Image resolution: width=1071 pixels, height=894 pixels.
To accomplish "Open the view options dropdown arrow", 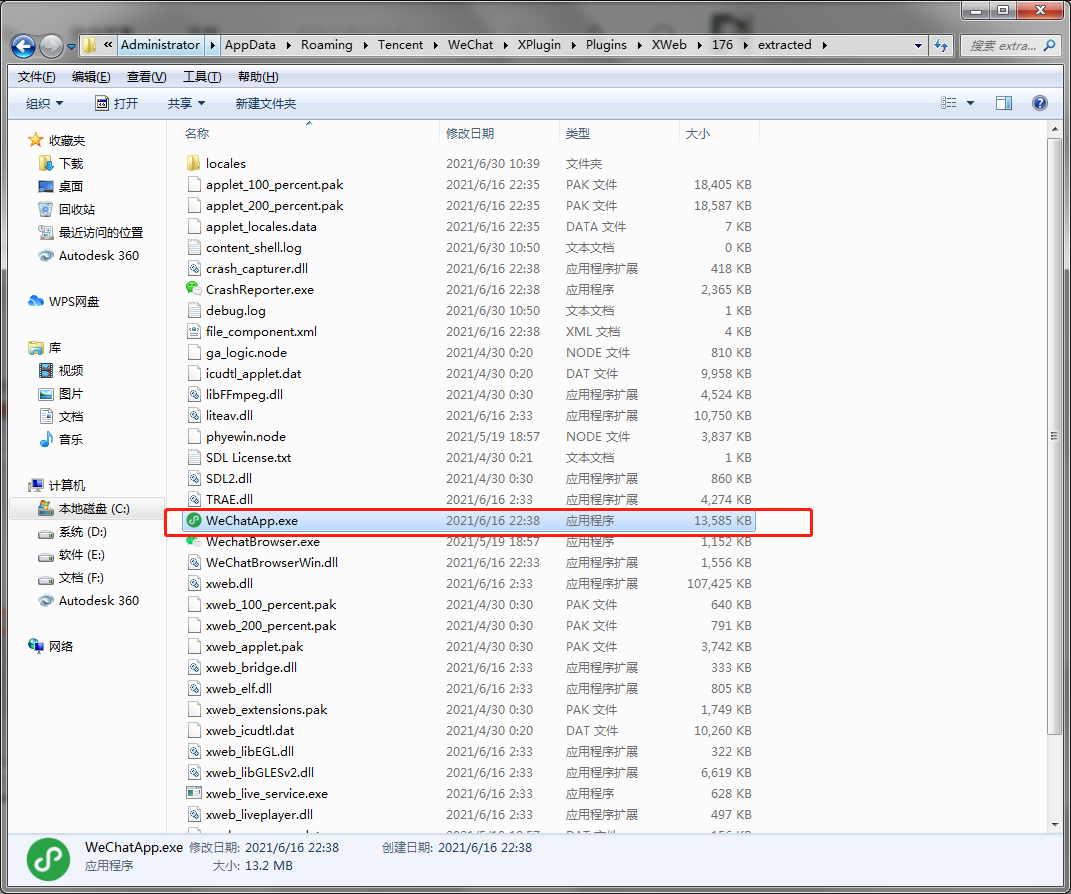I will coord(970,103).
